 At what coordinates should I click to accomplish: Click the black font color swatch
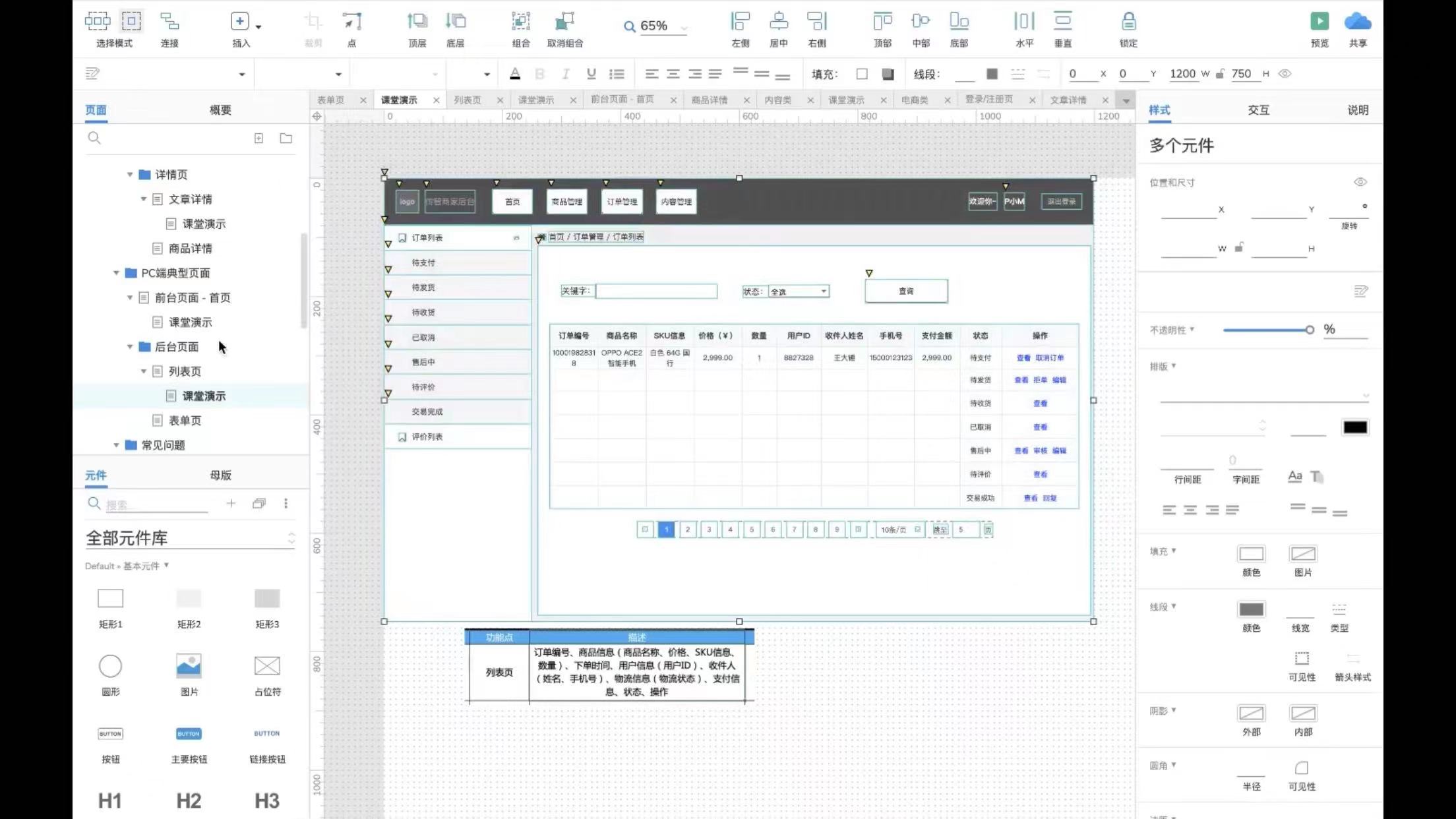click(1354, 427)
